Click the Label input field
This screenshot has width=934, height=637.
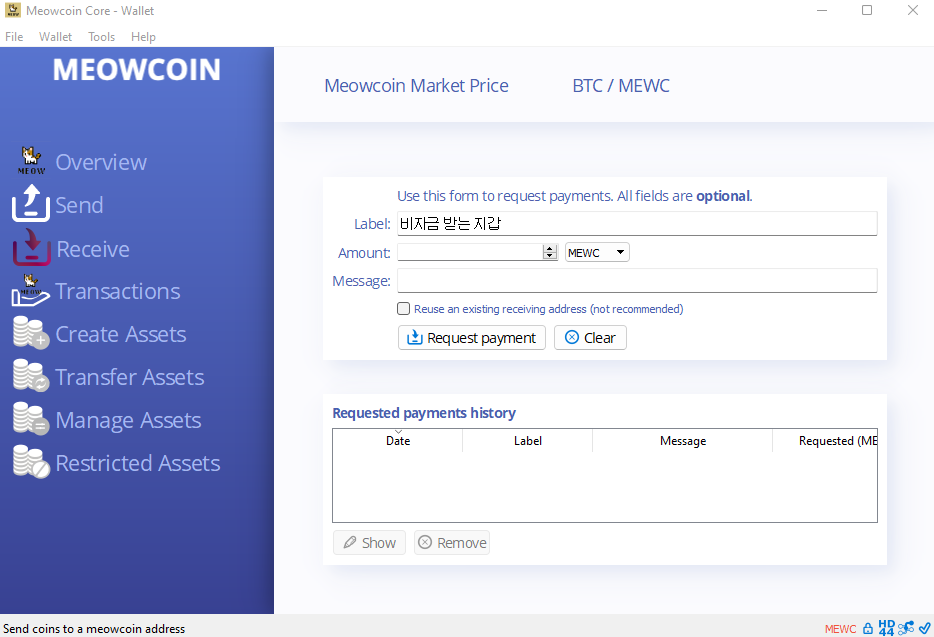[637, 223]
